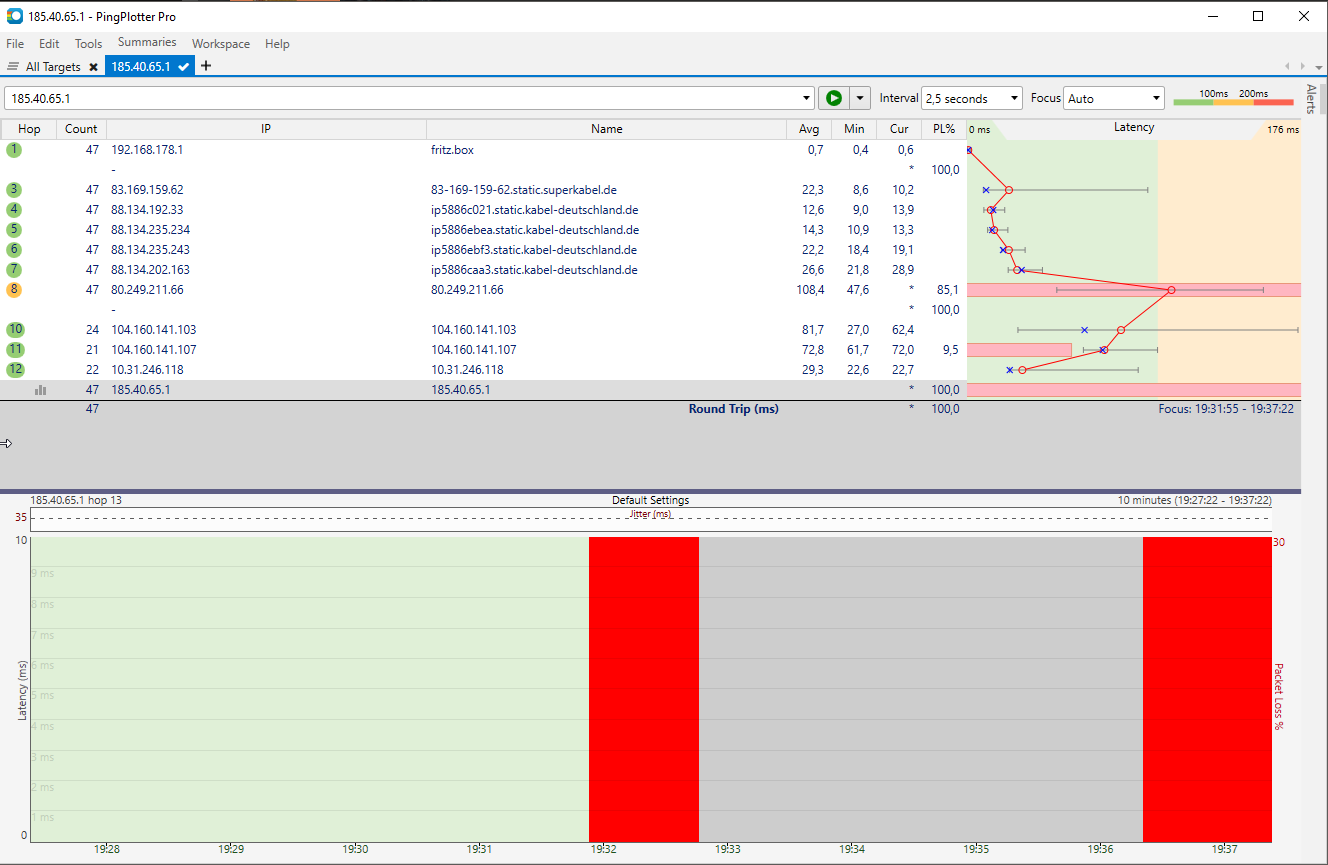Switch to the All Targets tab

click(x=53, y=67)
